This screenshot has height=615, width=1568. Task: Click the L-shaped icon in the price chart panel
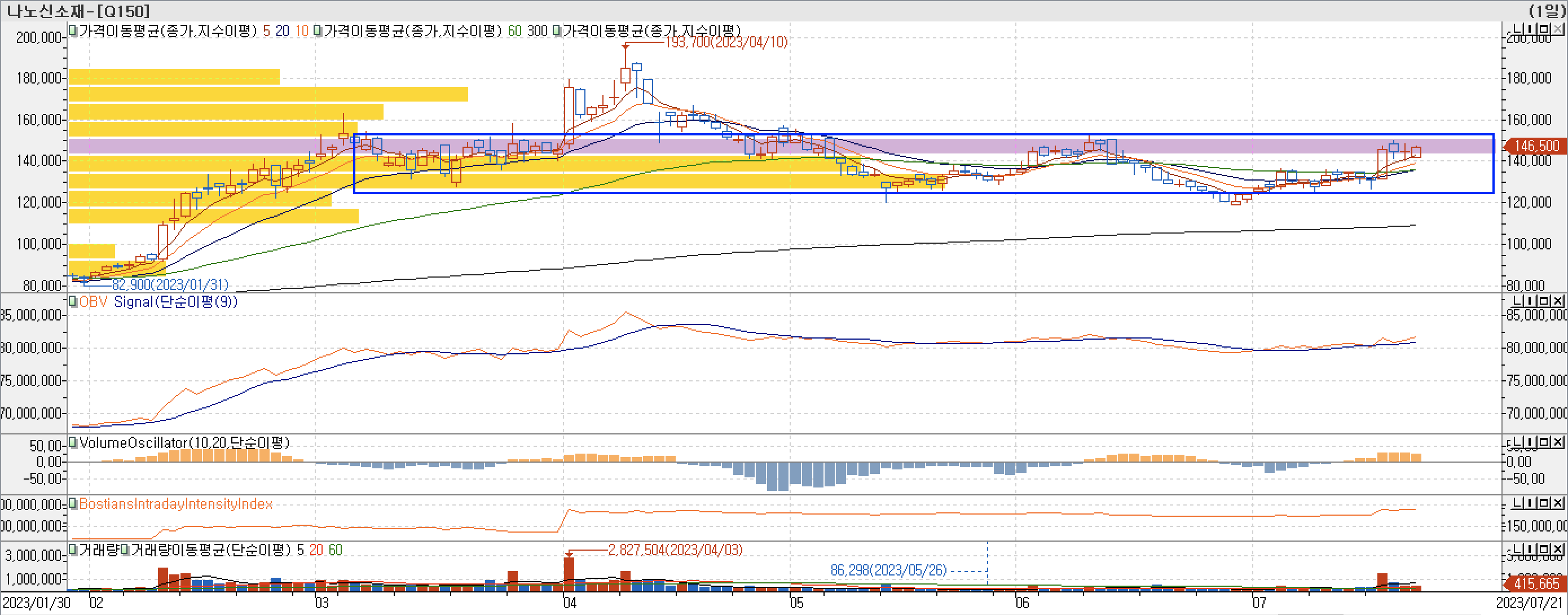click(x=1517, y=29)
